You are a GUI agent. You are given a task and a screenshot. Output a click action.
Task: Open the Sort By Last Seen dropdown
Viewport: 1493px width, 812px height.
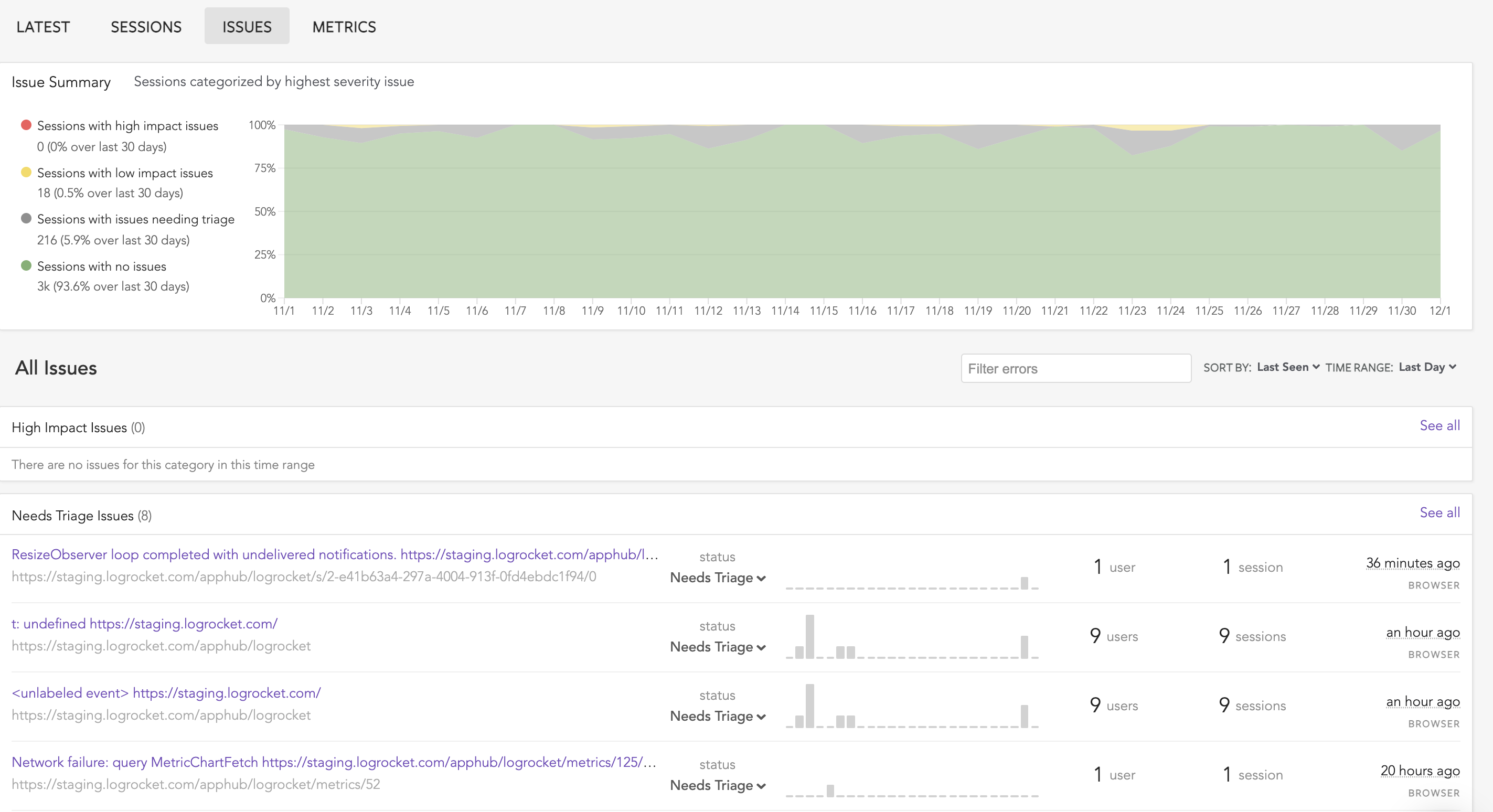[1288, 367]
